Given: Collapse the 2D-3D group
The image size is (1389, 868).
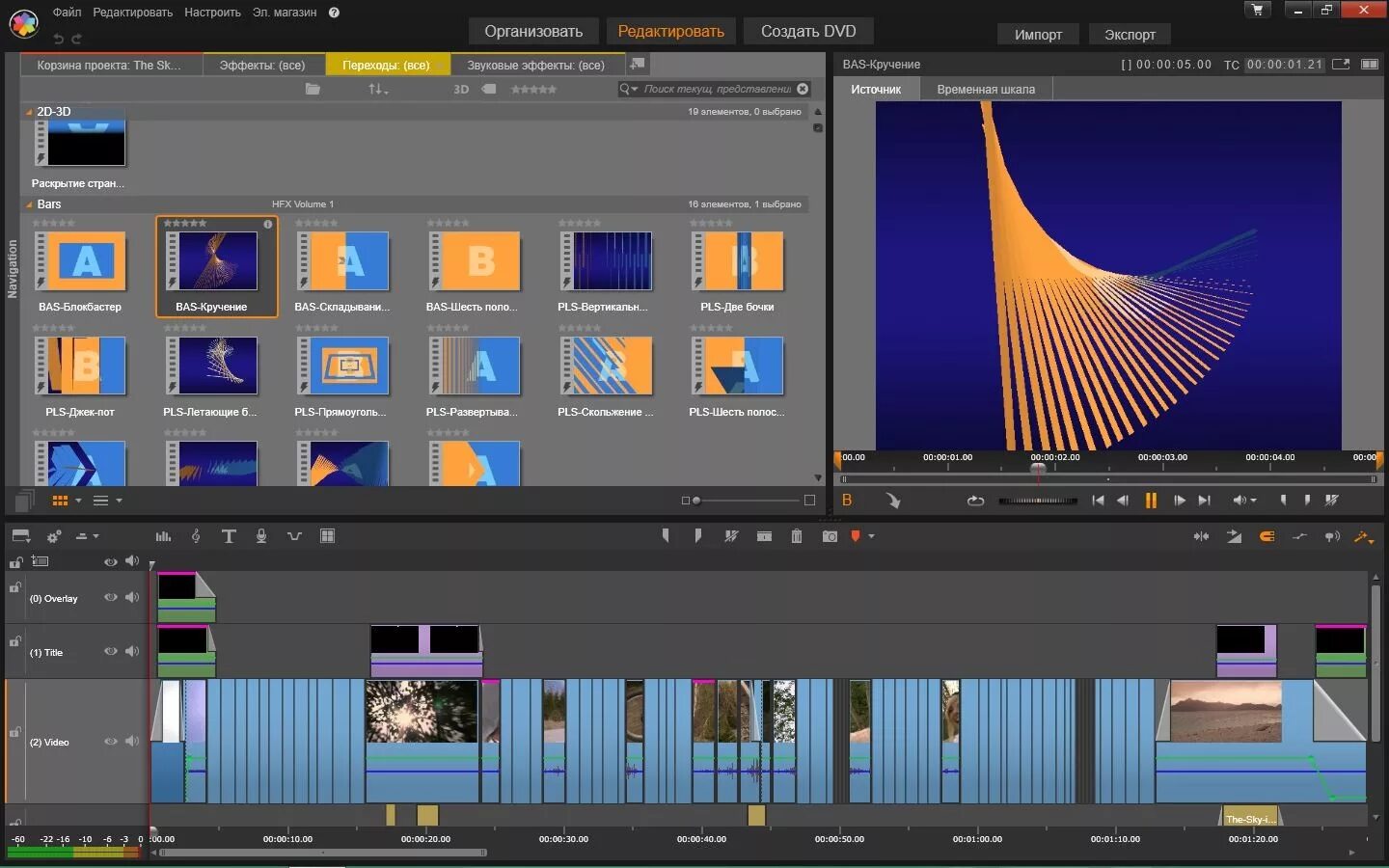Looking at the screenshot, I should (x=29, y=112).
